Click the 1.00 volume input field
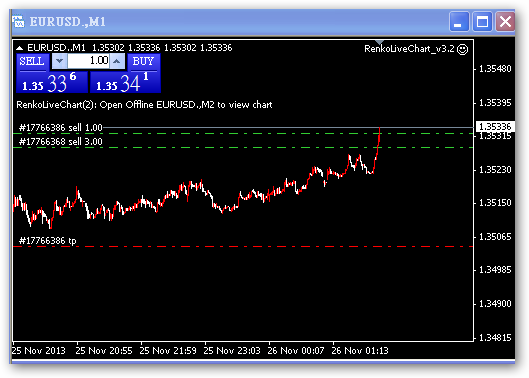529x378 pixels. point(88,61)
